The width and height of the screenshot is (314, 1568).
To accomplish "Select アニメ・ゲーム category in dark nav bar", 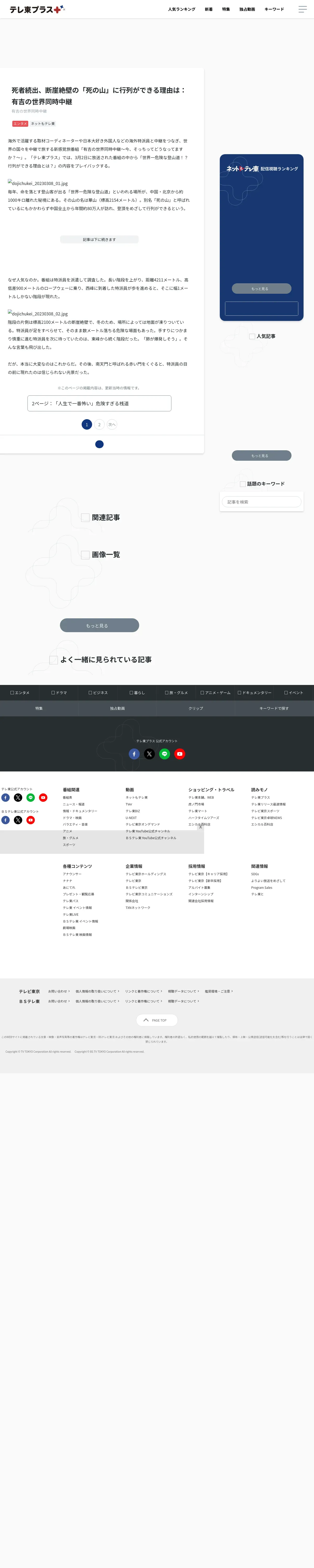I will tap(216, 693).
